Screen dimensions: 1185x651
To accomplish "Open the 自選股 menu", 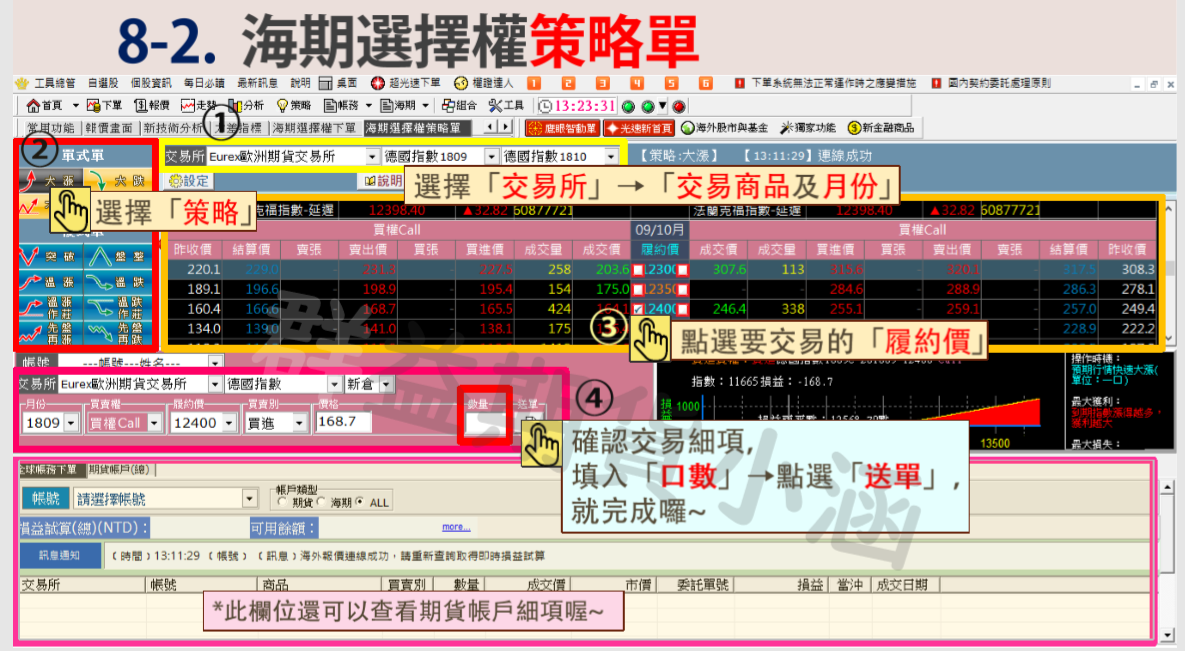I will click(x=103, y=83).
